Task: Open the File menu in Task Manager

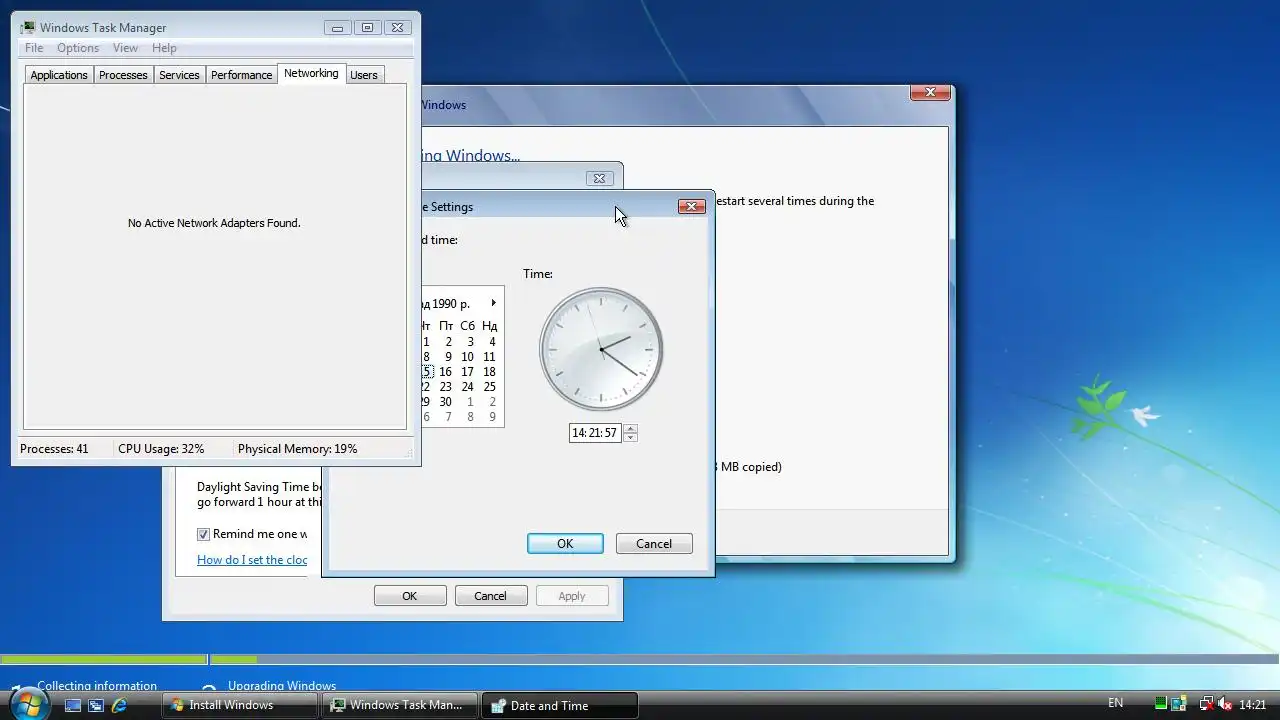Action: tap(34, 48)
